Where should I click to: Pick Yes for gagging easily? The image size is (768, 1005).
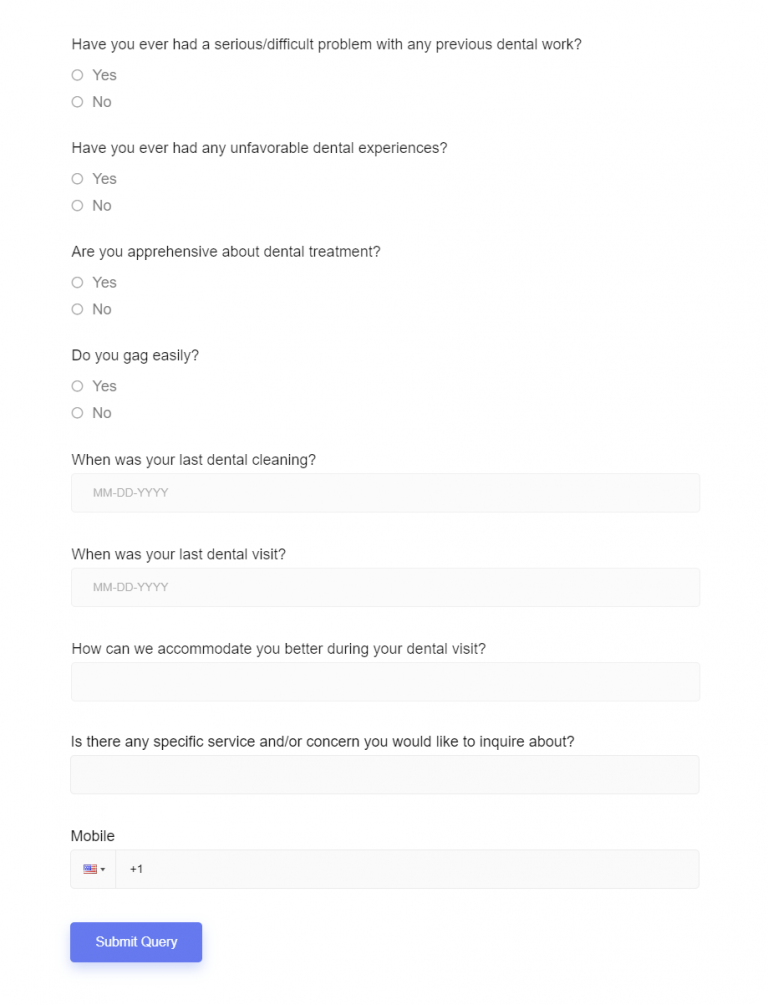point(77,386)
